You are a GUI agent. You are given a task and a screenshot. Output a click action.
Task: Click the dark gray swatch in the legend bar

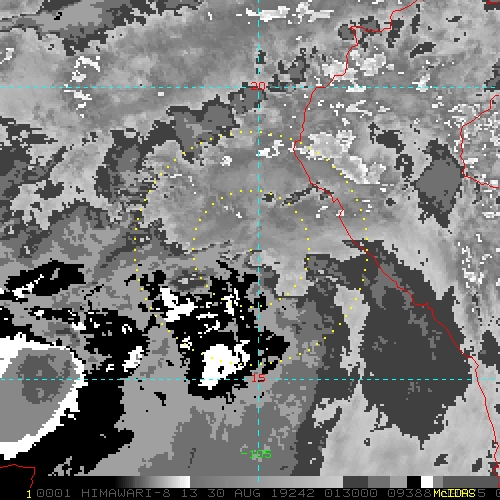[x=355, y=482]
